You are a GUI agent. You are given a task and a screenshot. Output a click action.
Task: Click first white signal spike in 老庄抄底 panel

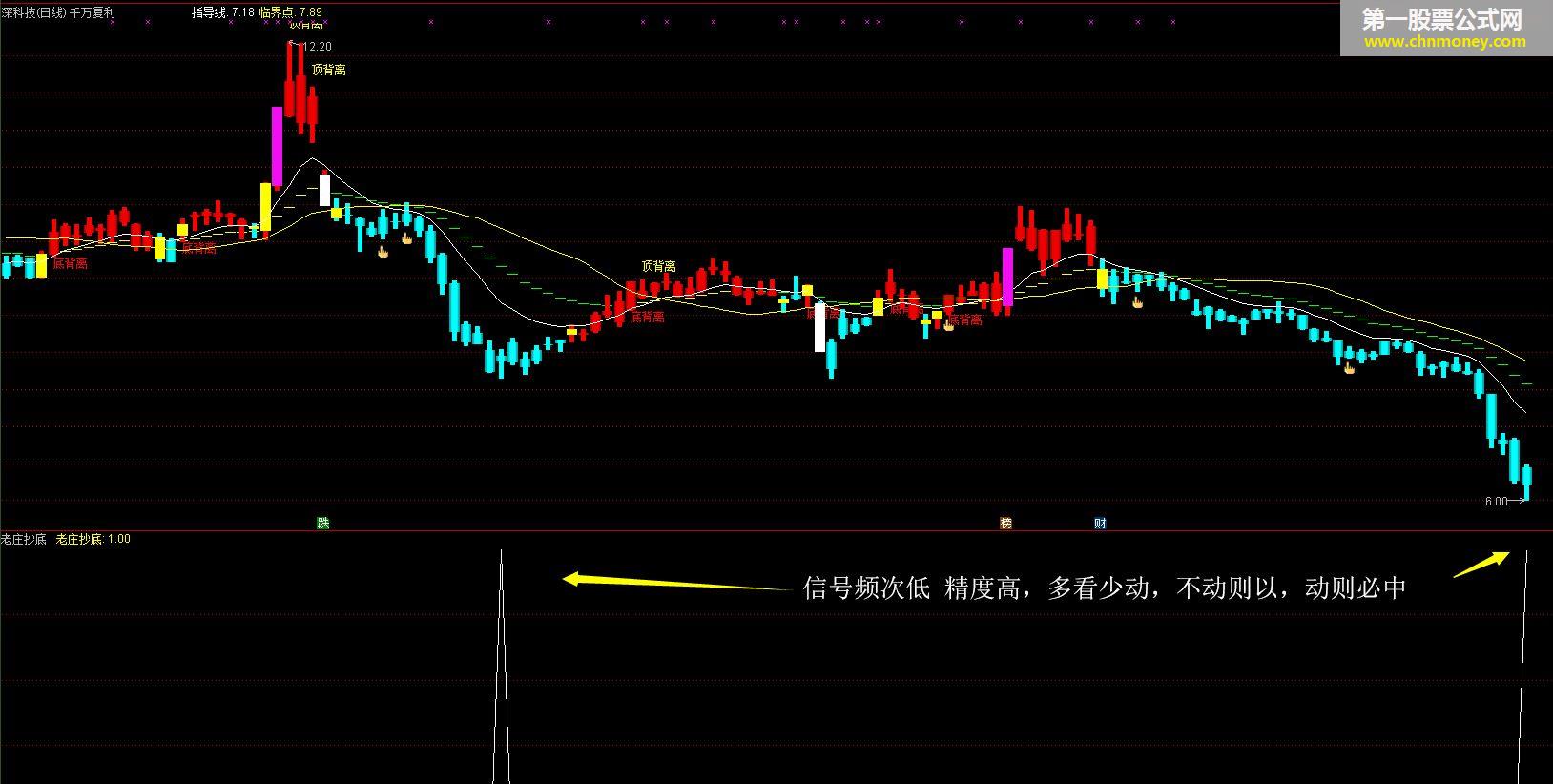[x=501, y=666]
